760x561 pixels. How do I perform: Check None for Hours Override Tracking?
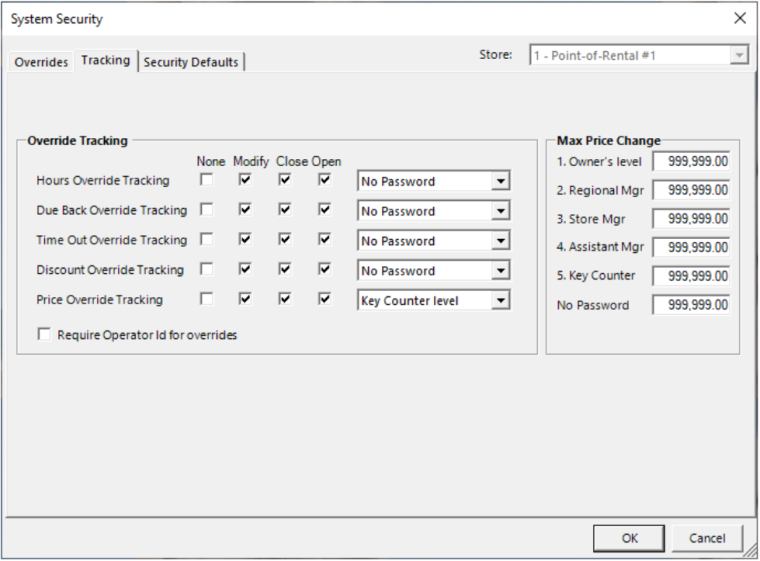(206, 180)
